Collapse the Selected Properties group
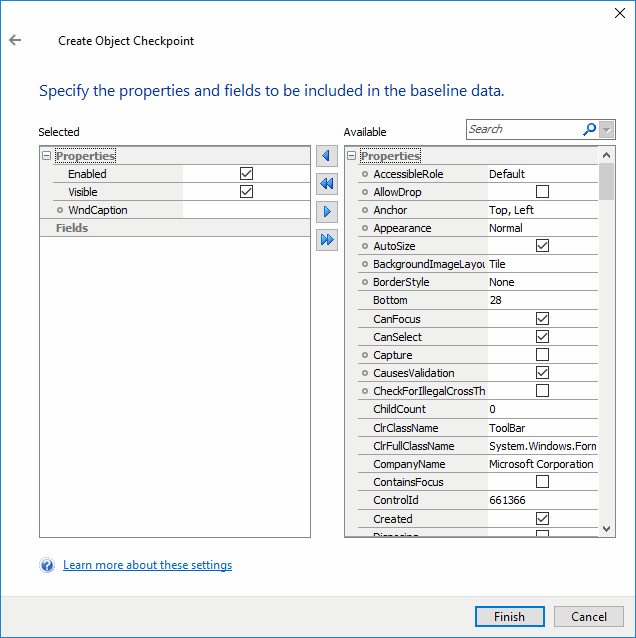The image size is (636, 638). point(46,156)
